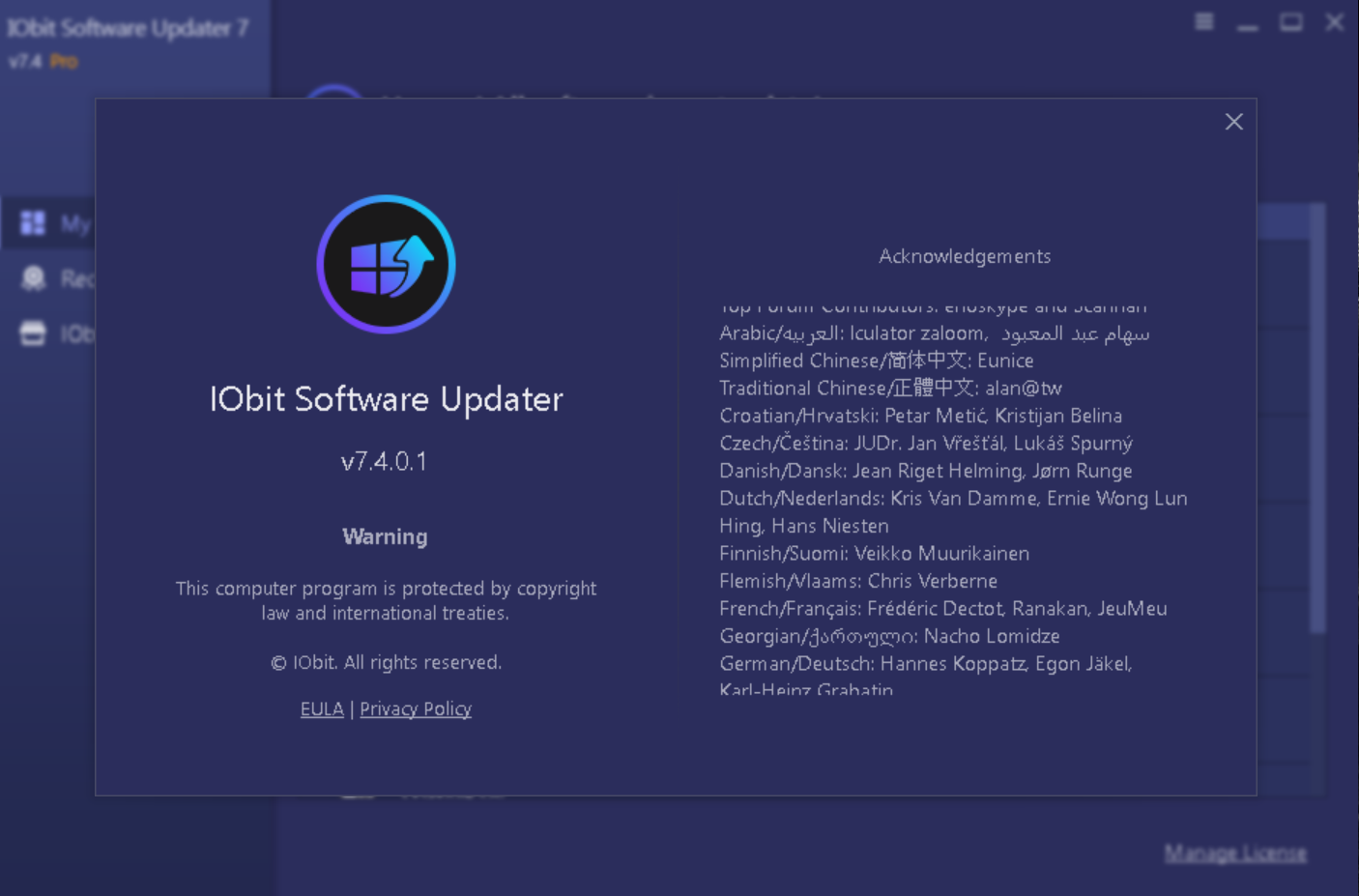Select the Recommended sidebar rocket icon

[33, 278]
